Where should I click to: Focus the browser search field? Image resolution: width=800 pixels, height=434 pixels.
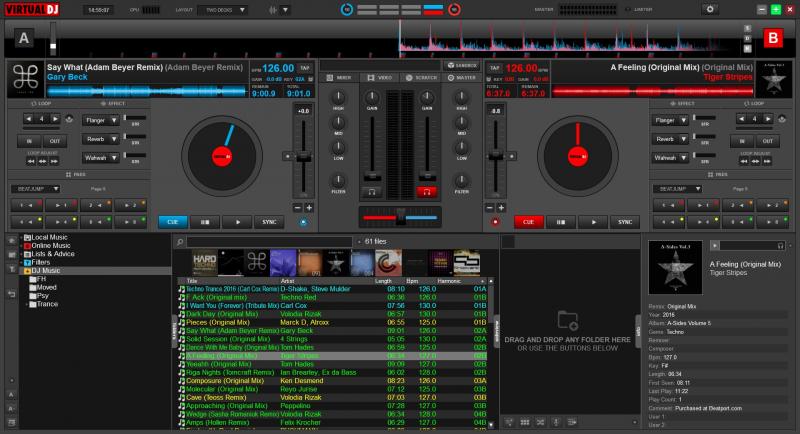click(269, 242)
